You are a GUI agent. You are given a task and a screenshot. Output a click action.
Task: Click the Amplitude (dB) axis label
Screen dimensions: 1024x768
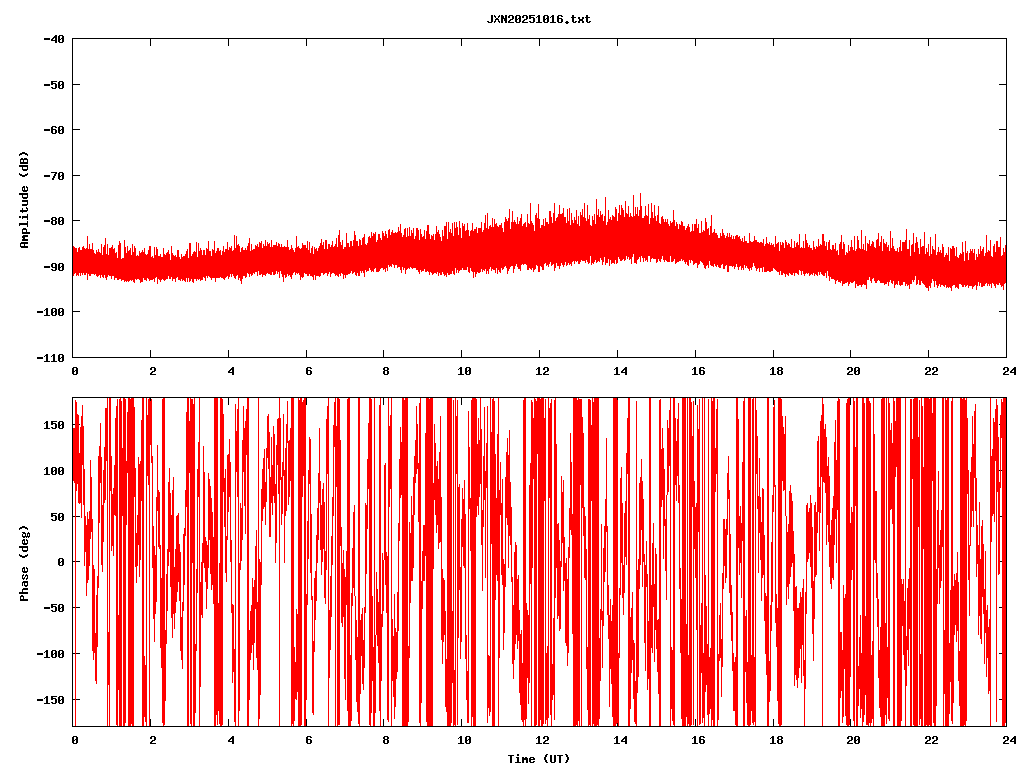(x=24, y=199)
